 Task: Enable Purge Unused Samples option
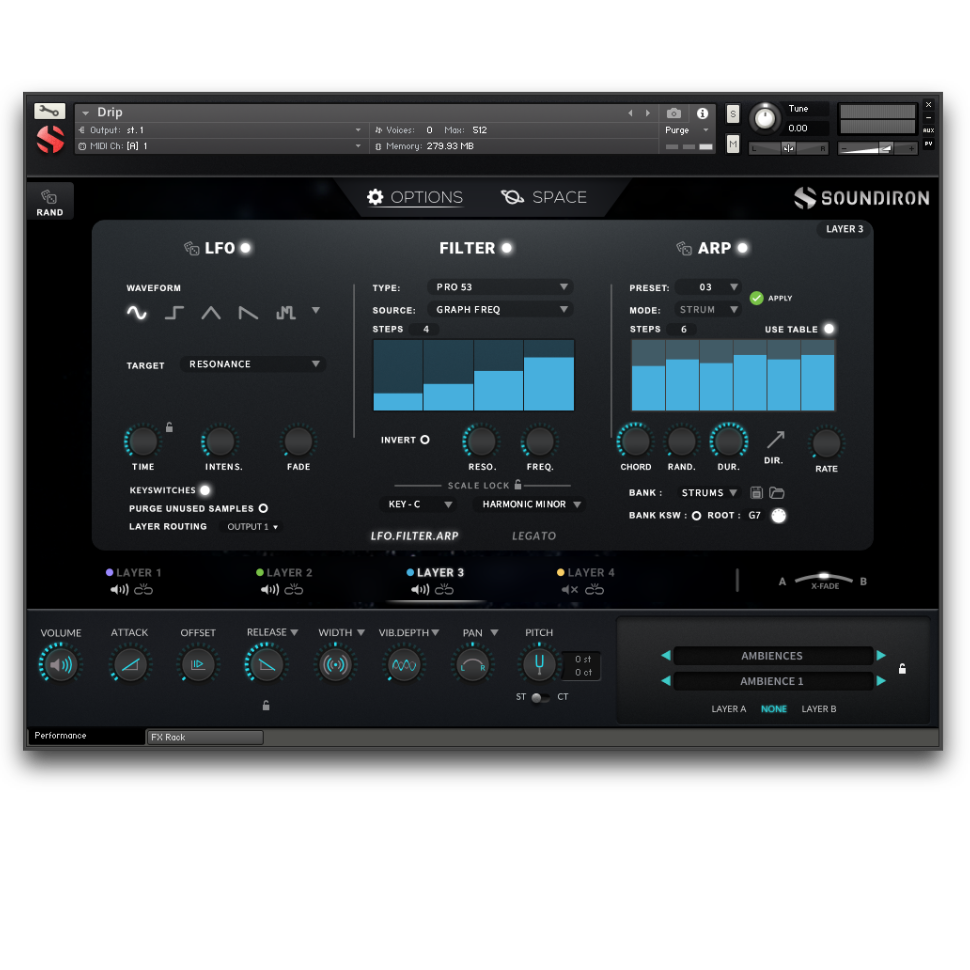coord(264,508)
